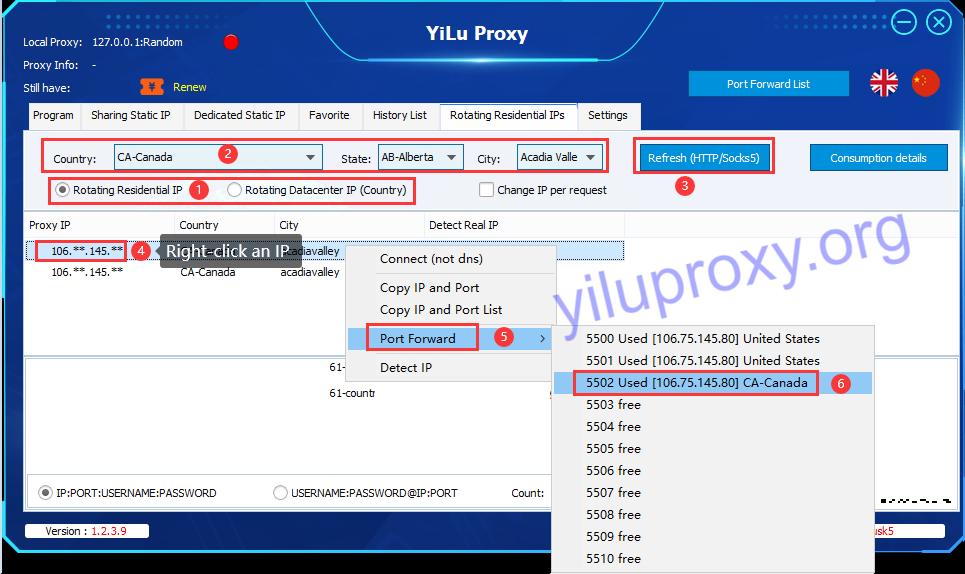Image resolution: width=965 pixels, height=574 pixels.
Task: Select port 5500 Used United States
Action: [713, 339]
